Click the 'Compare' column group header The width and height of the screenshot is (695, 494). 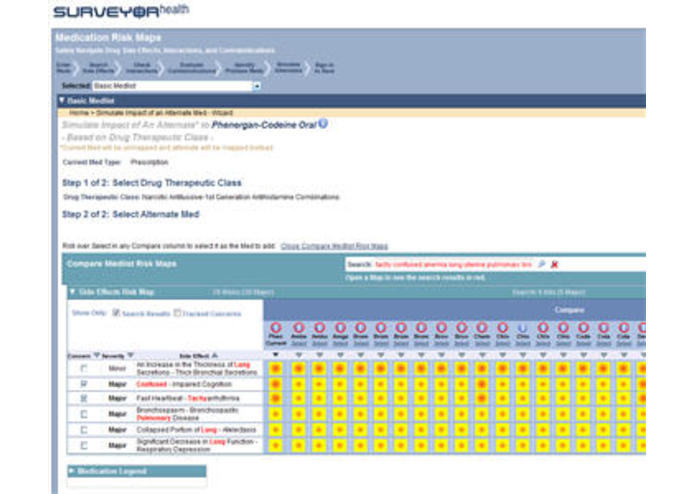(570, 310)
